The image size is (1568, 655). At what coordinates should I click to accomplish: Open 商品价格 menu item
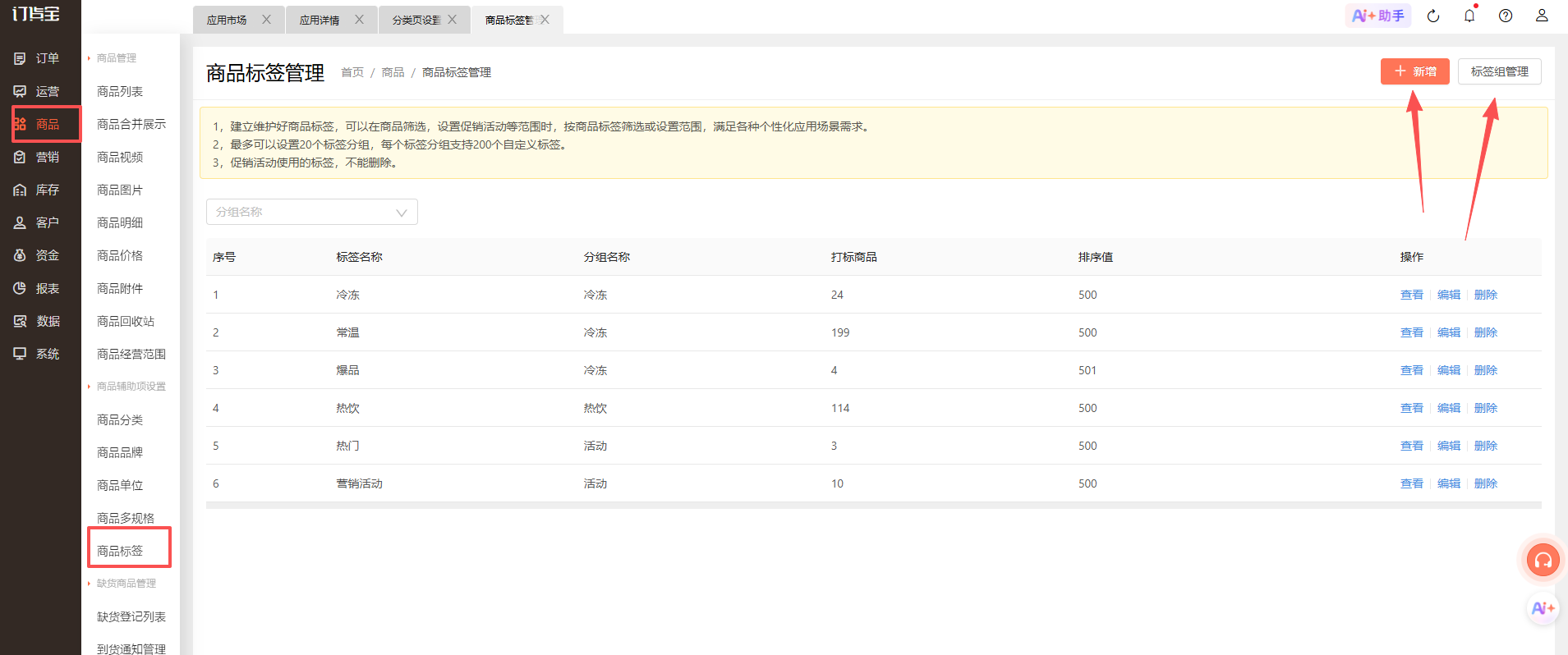[120, 255]
